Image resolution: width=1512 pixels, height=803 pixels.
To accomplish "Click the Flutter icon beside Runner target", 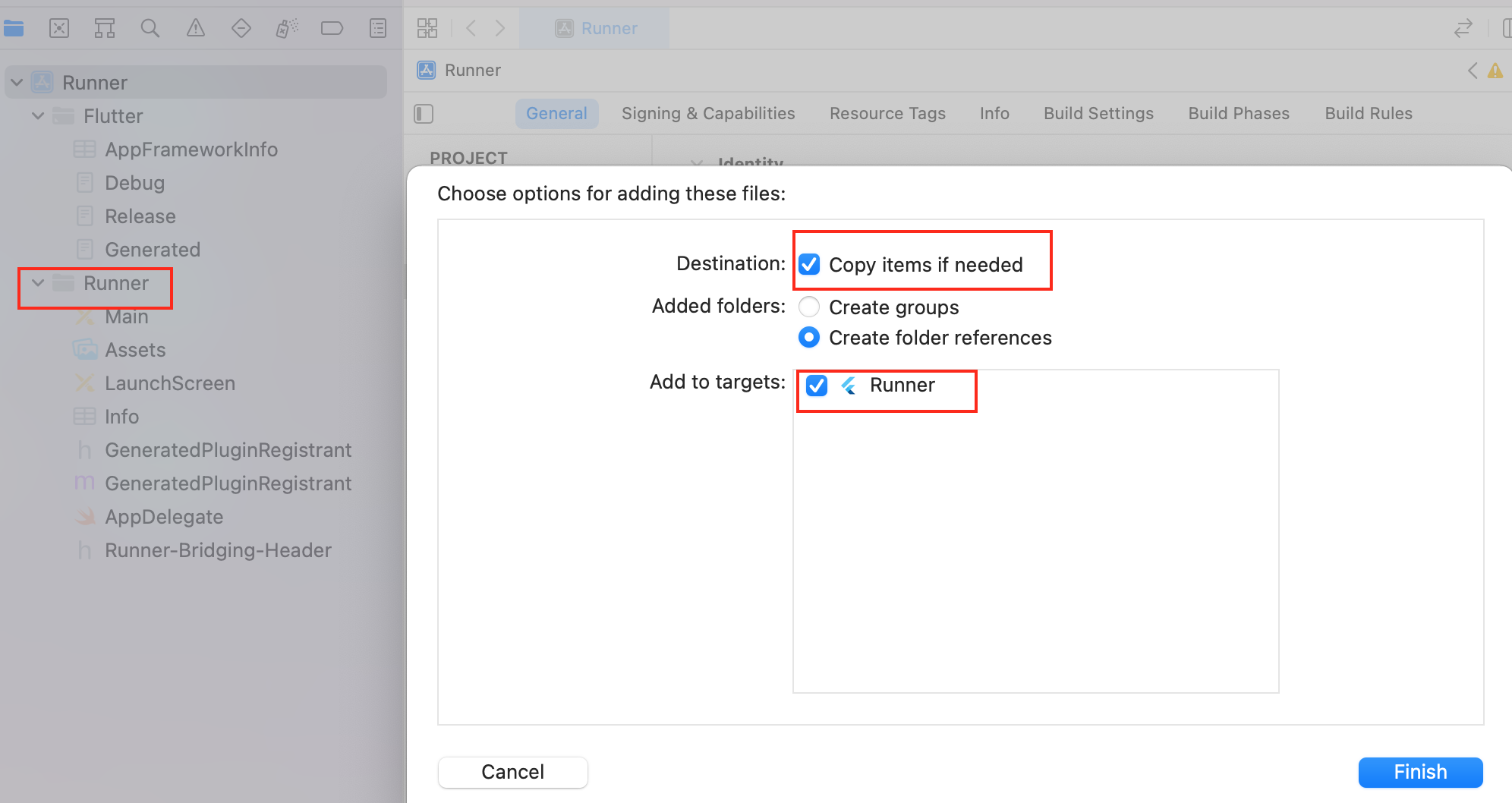I will point(849,386).
